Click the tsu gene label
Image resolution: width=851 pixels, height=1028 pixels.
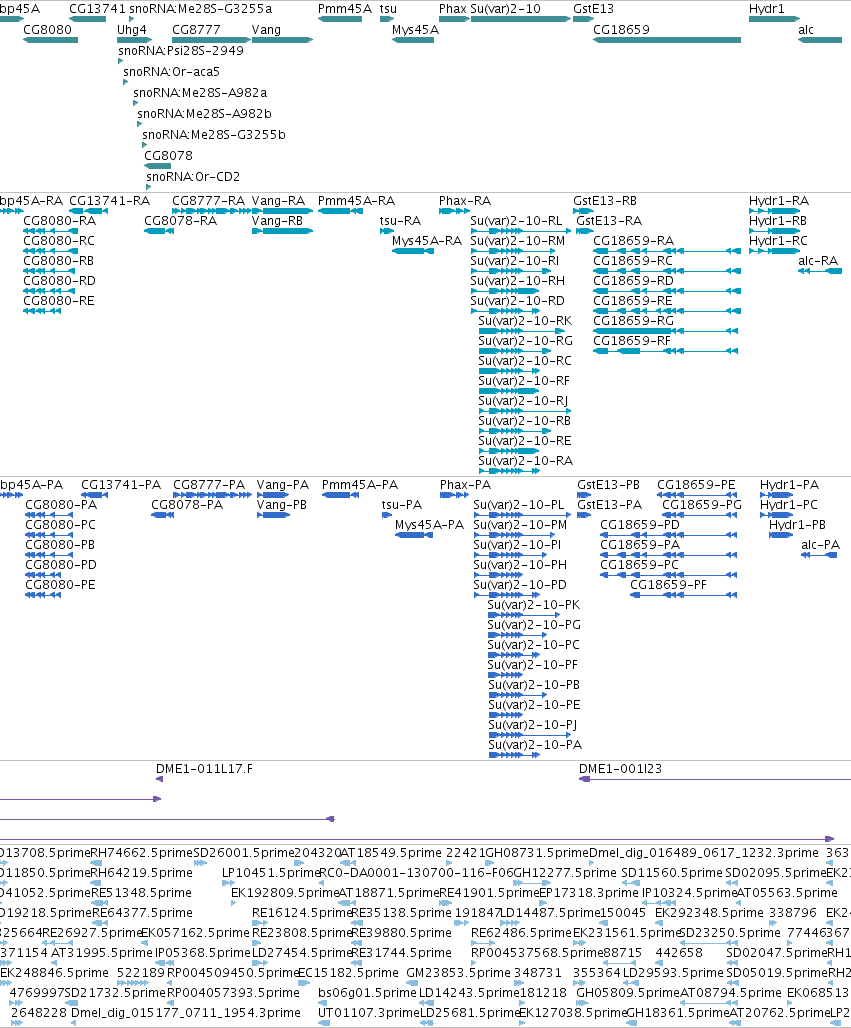(x=388, y=9)
